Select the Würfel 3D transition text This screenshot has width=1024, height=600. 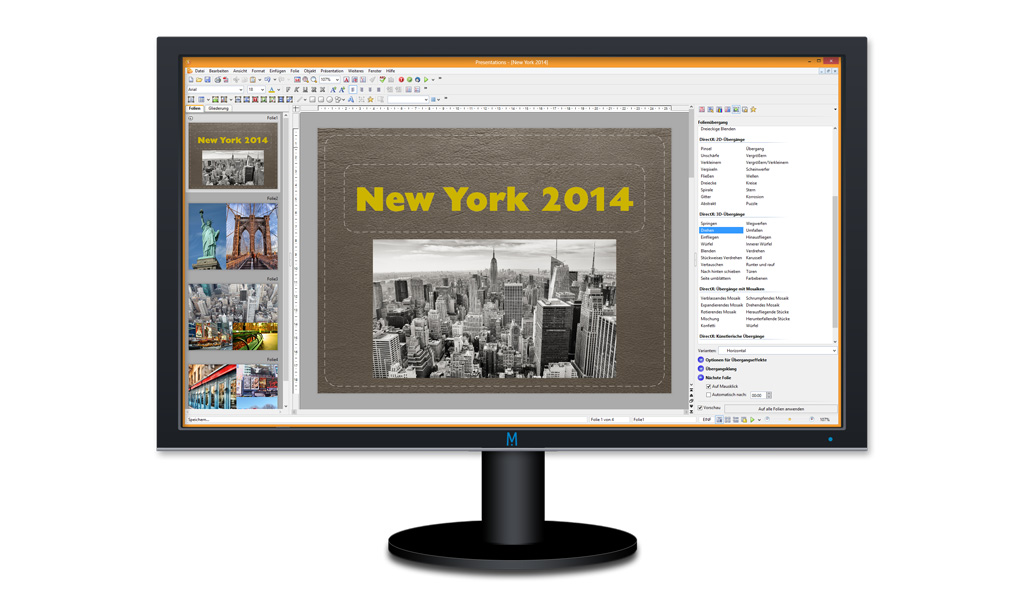[707, 244]
